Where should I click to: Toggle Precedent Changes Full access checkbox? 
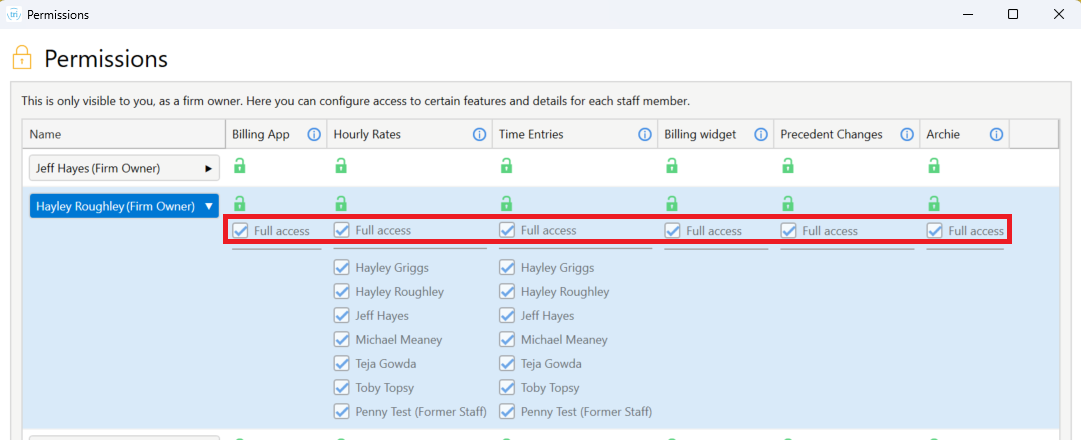coord(788,230)
